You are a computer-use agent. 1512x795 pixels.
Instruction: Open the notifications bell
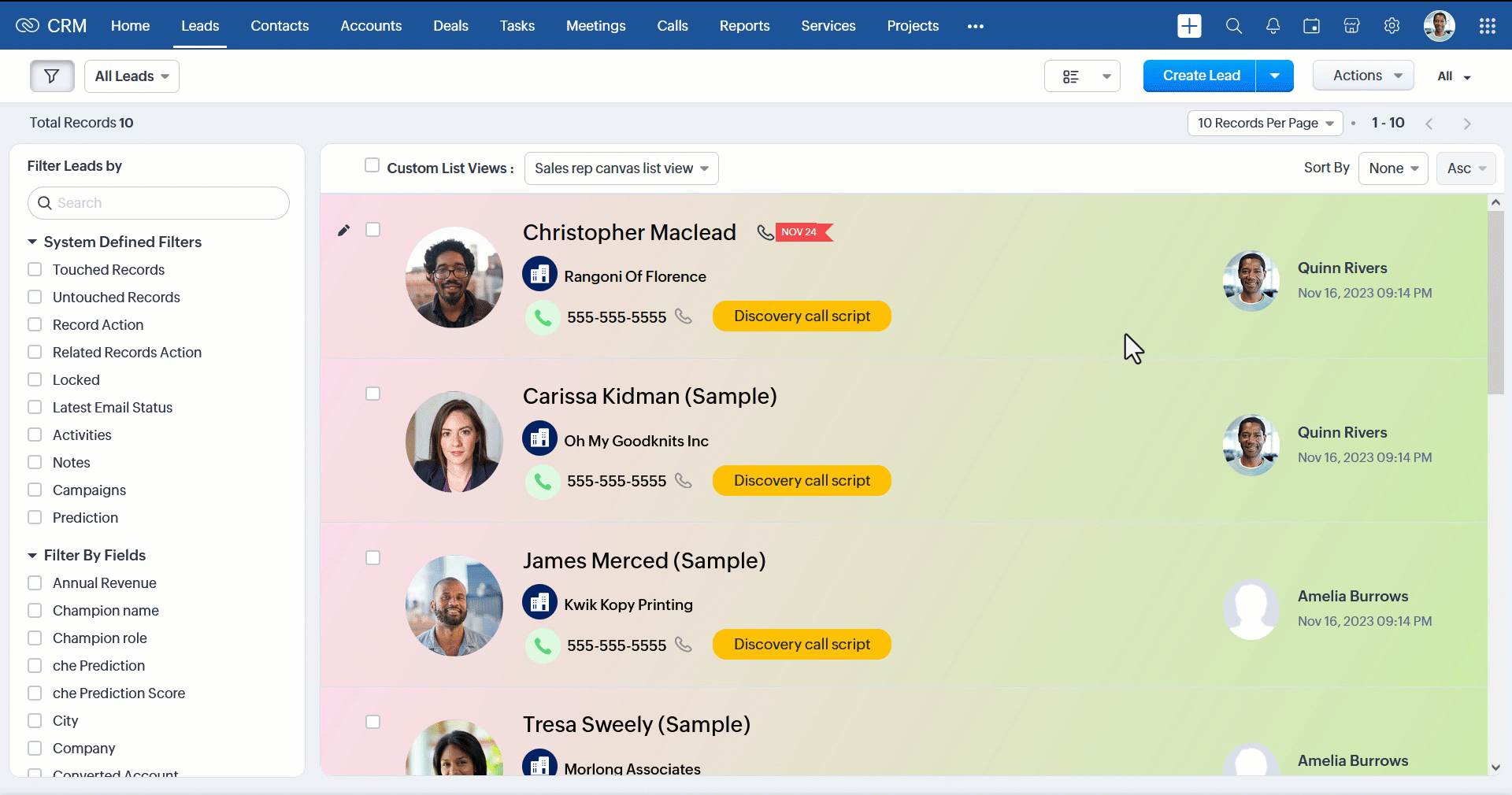click(1273, 26)
